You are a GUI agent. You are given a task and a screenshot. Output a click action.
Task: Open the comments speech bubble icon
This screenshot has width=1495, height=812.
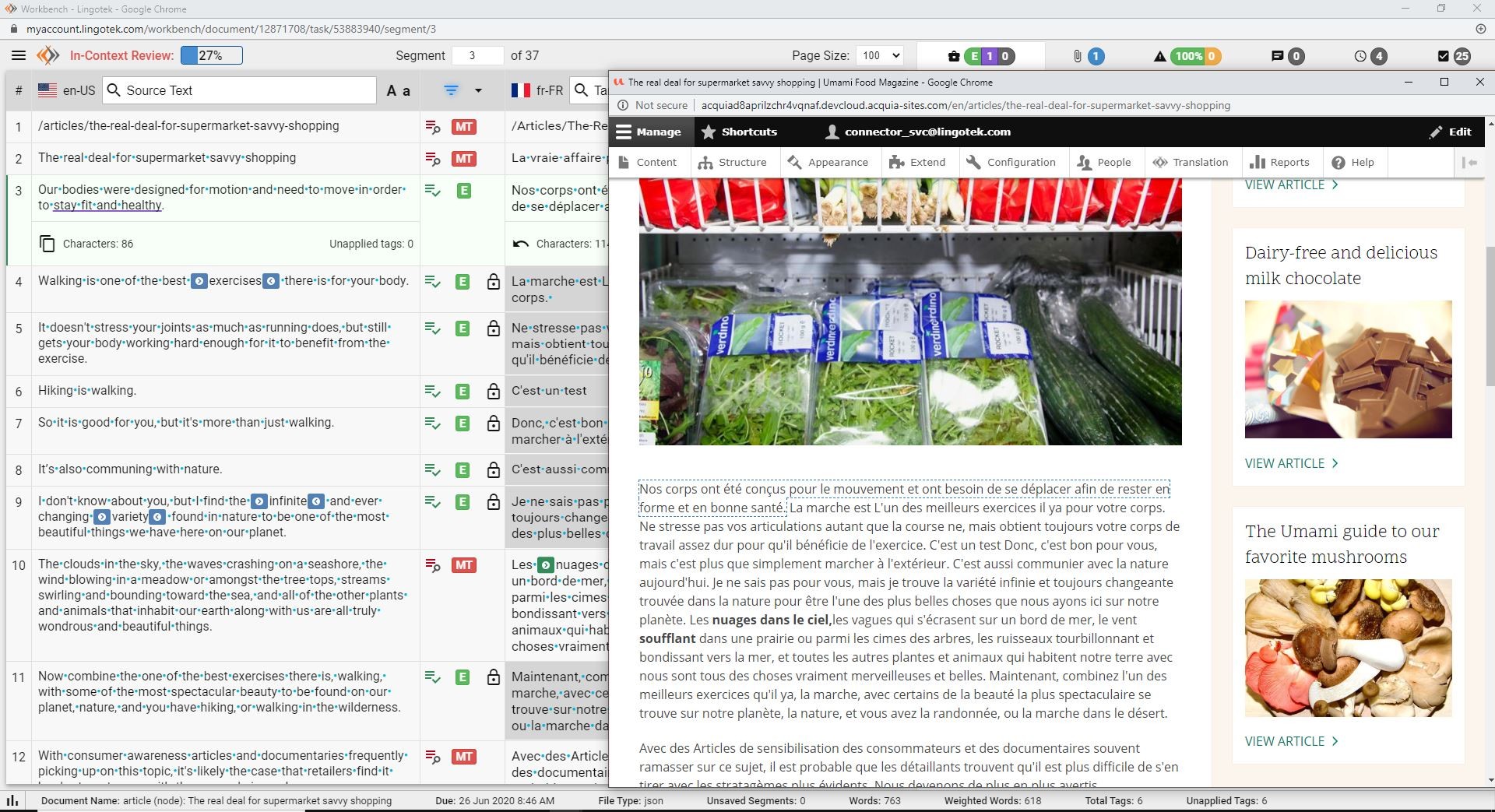[1277, 56]
